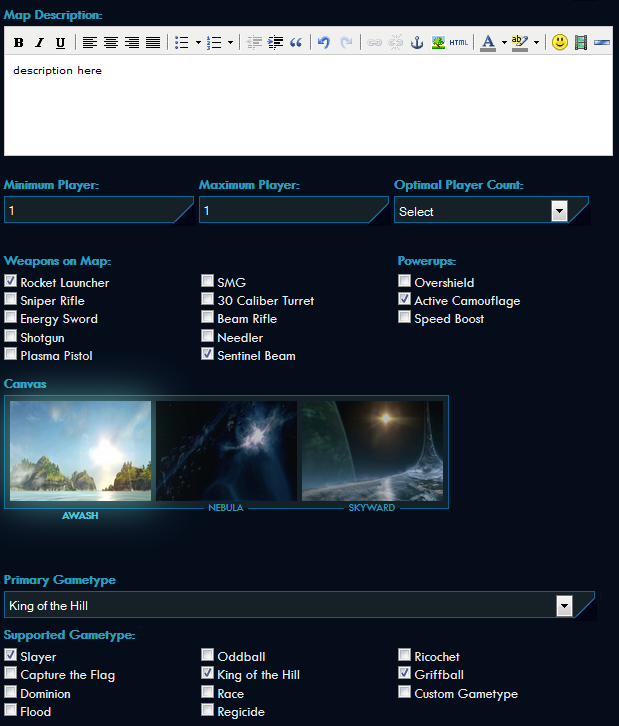Select the Nebula canvas thumbnail
619x726 pixels.
pyautogui.click(x=226, y=451)
